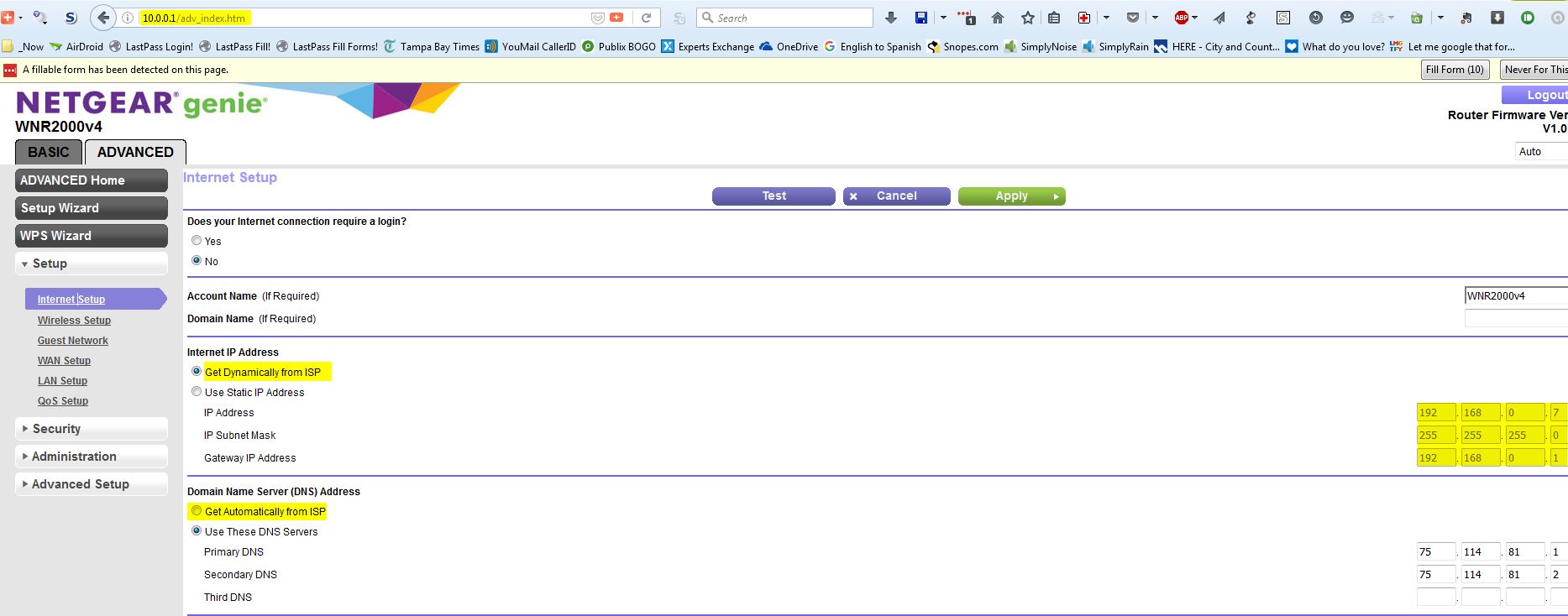Collapse the Setup sidebar section
1568x616 pixels.
[92, 264]
